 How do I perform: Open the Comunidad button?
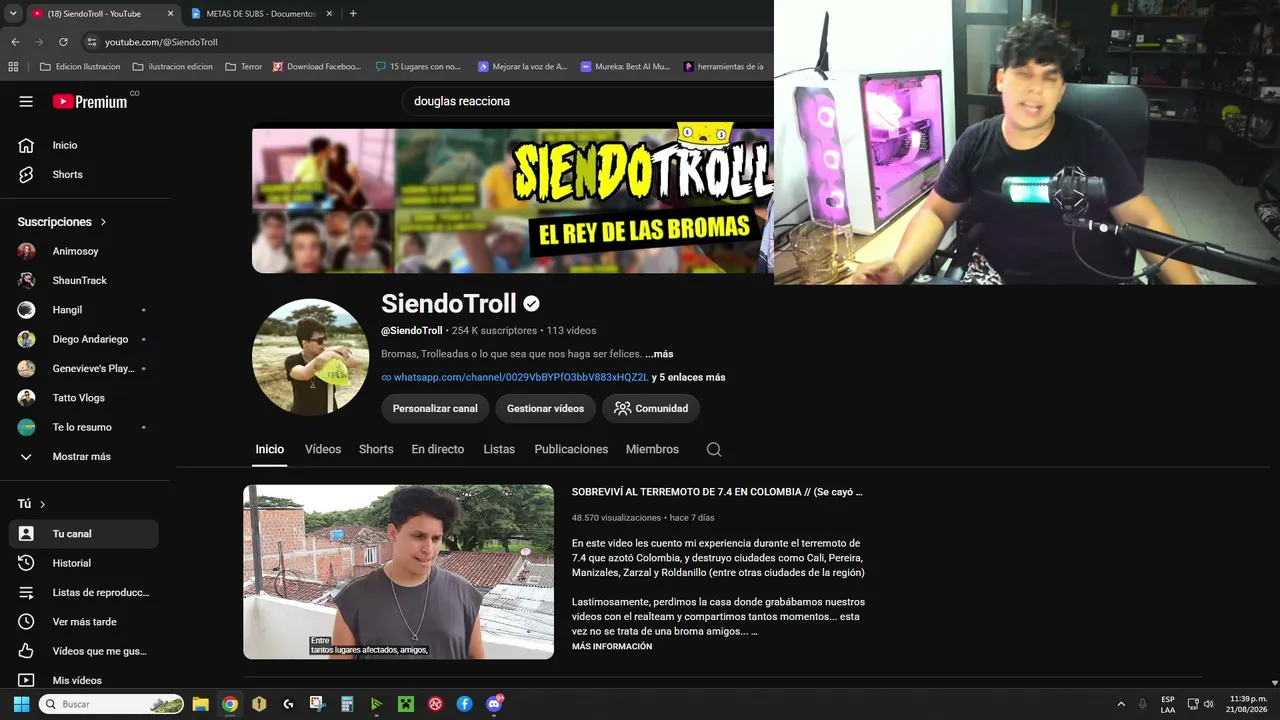(x=651, y=408)
